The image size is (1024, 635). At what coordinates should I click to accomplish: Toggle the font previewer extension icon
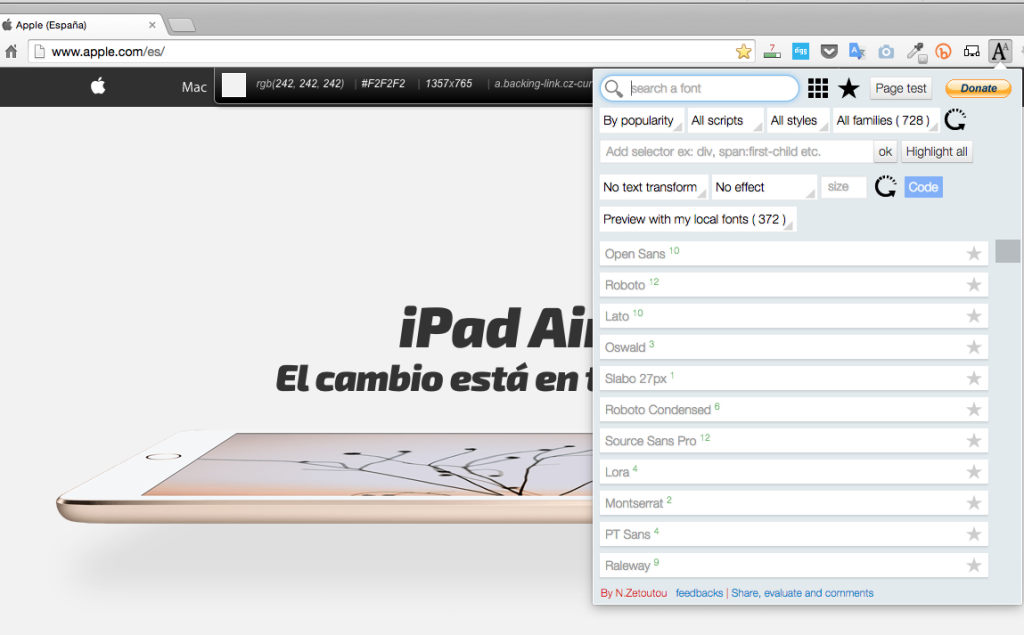click(1000, 51)
